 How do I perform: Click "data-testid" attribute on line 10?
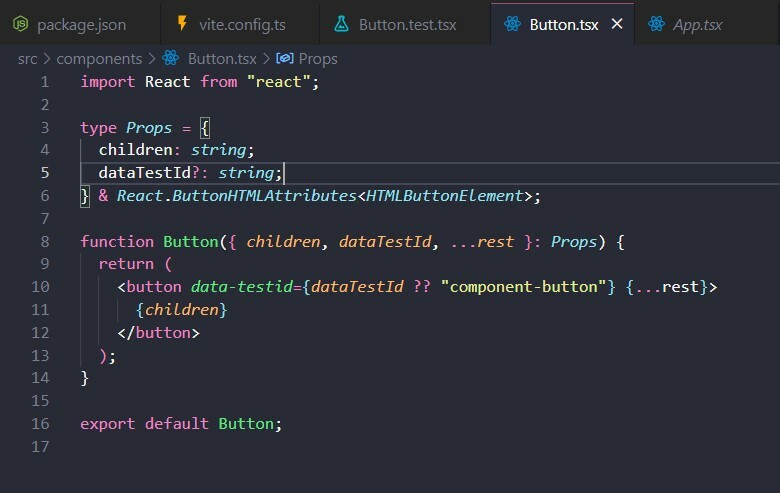pyautogui.click(x=242, y=287)
